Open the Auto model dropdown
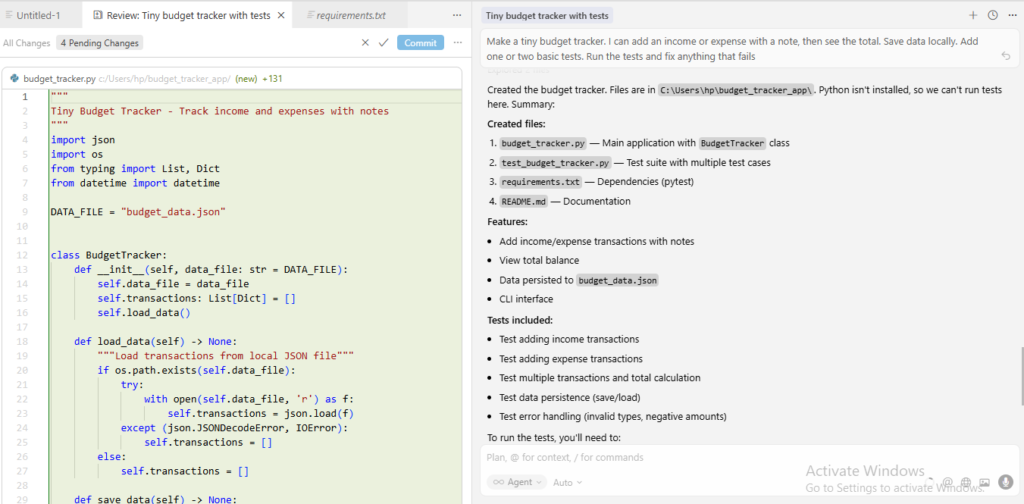 coord(567,482)
